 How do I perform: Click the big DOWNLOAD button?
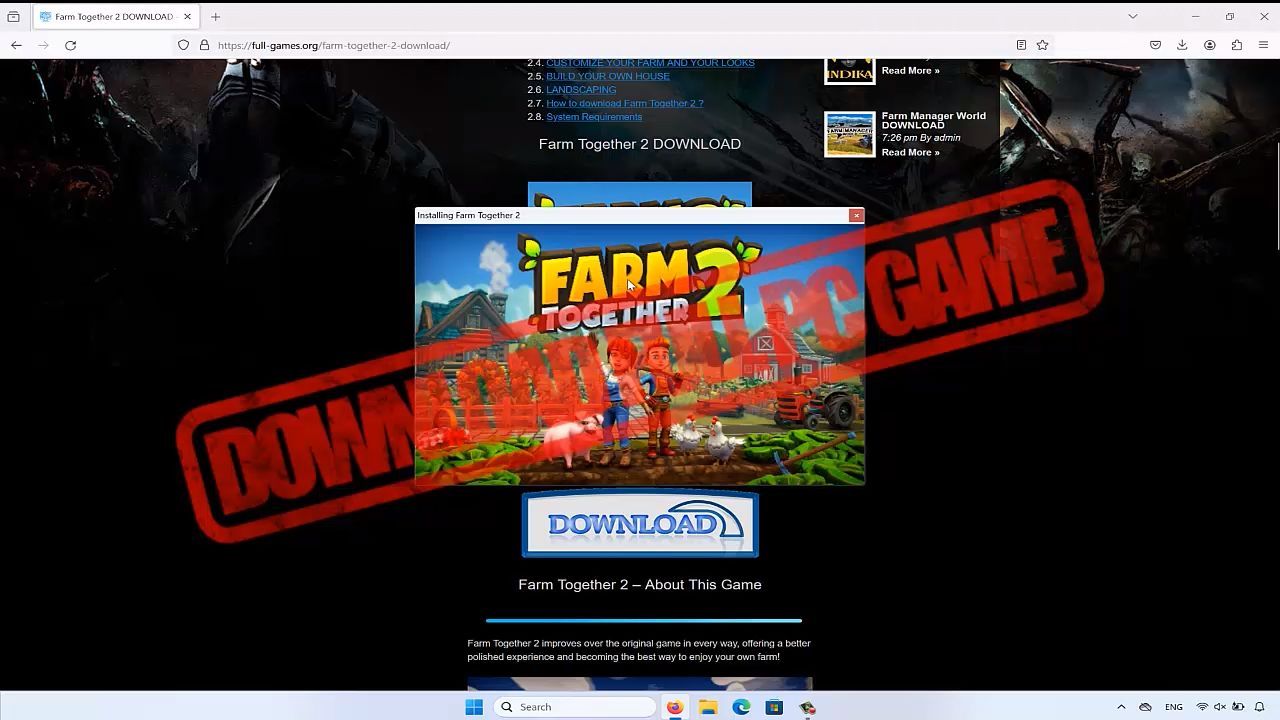pyautogui.click(x=640, y=524)
